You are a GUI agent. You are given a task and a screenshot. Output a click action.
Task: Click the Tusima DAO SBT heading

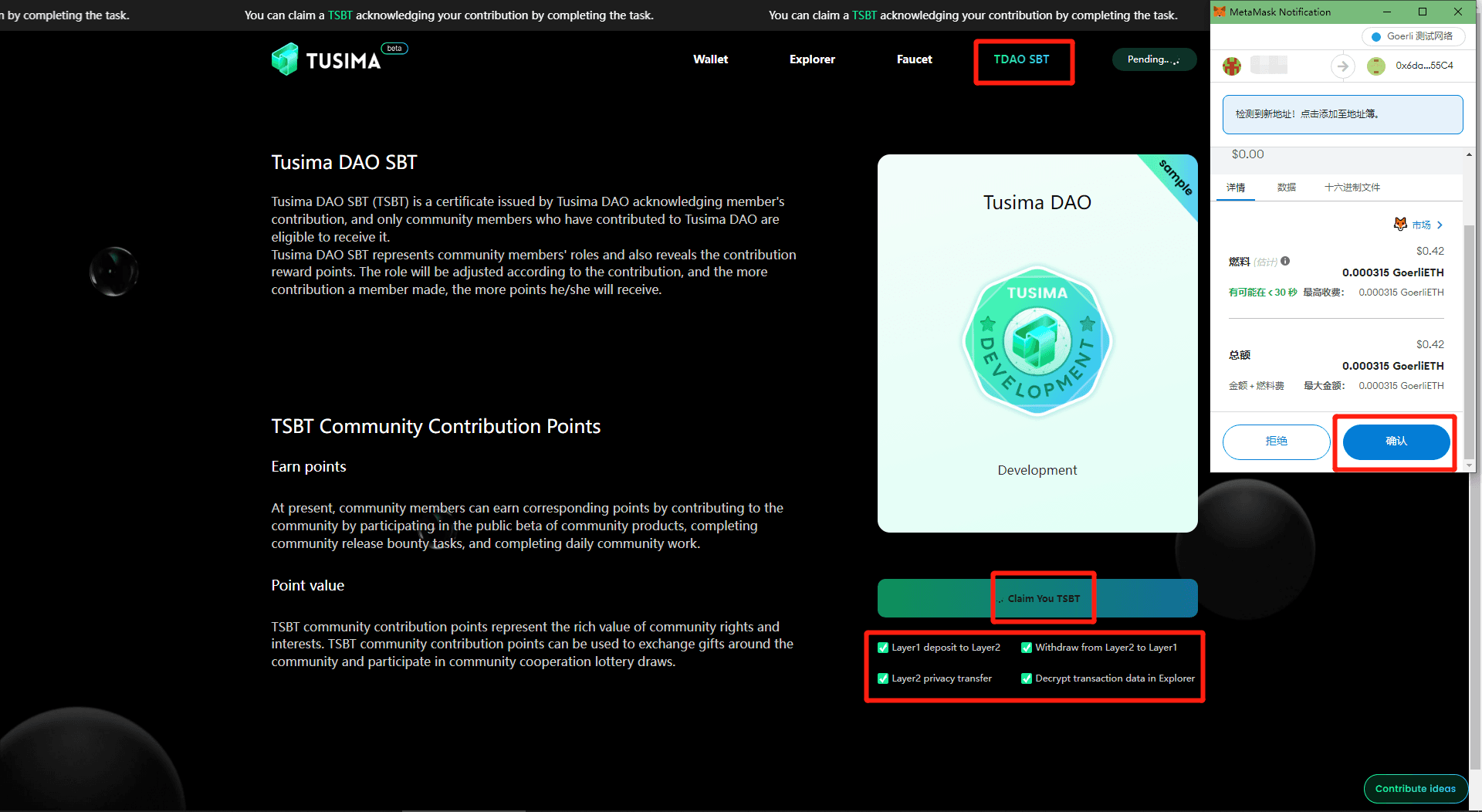click(344, 162)
